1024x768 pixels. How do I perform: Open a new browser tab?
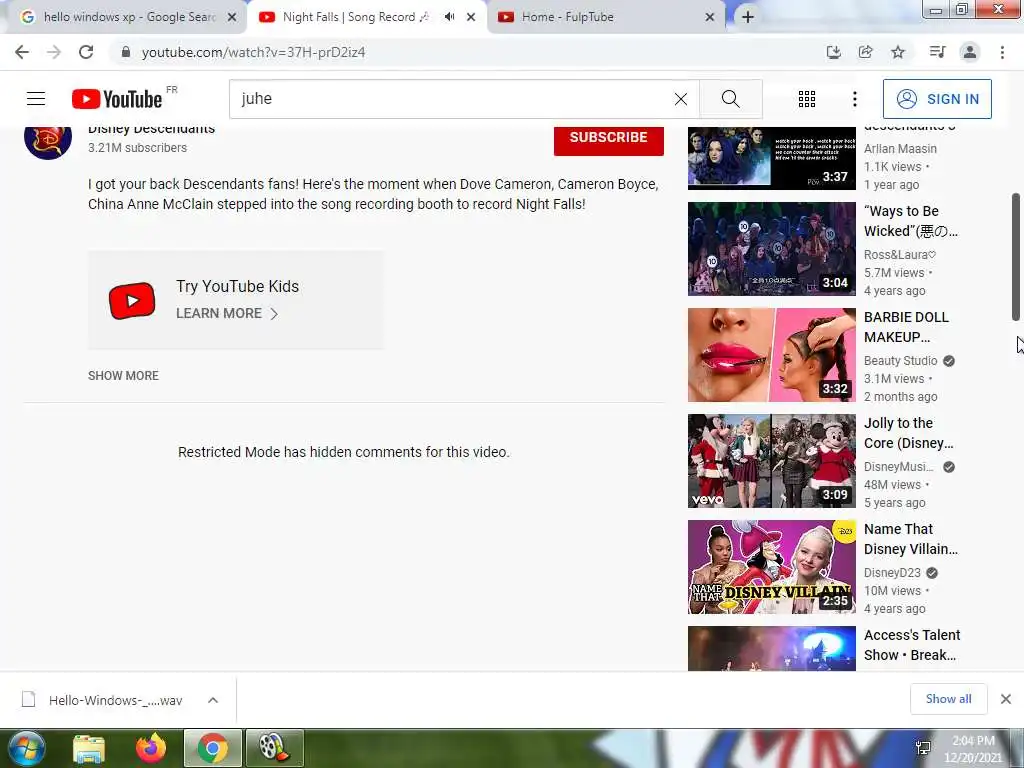click(748, 17)
